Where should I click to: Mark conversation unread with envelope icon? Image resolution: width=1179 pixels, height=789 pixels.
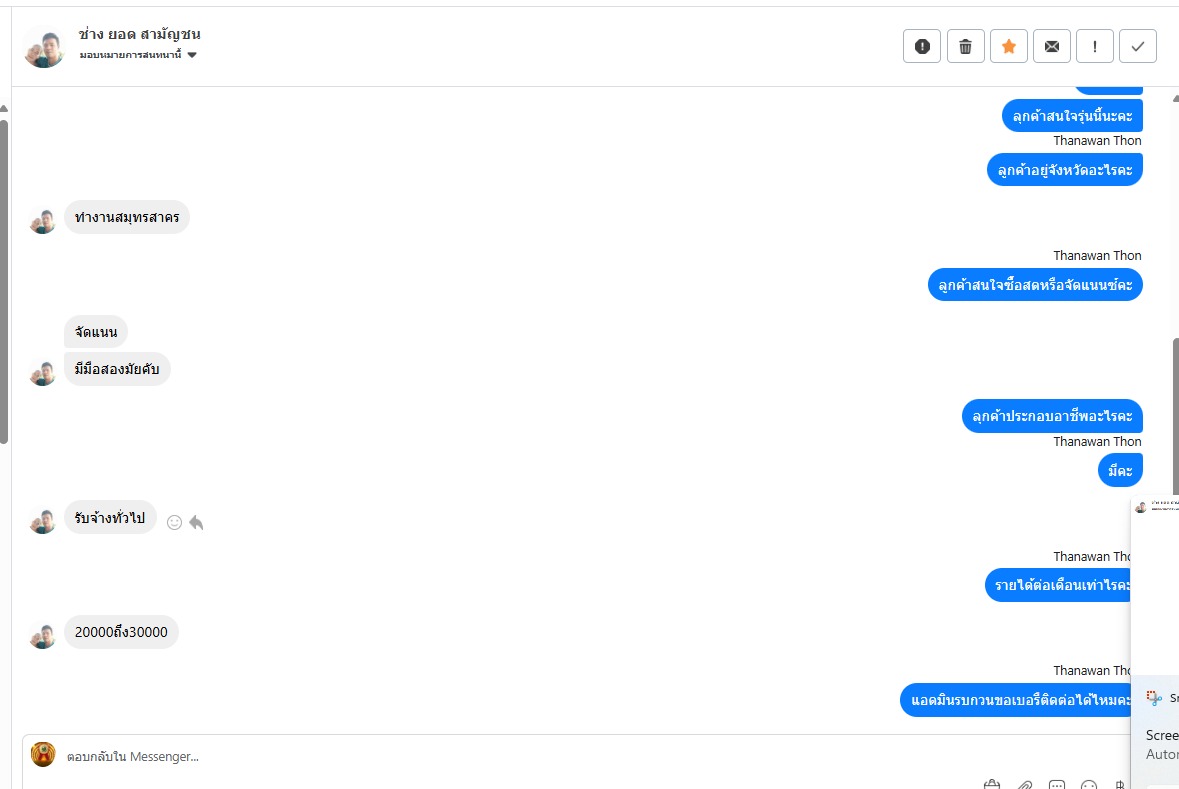pyautogui.click(x=1052, y=46)
